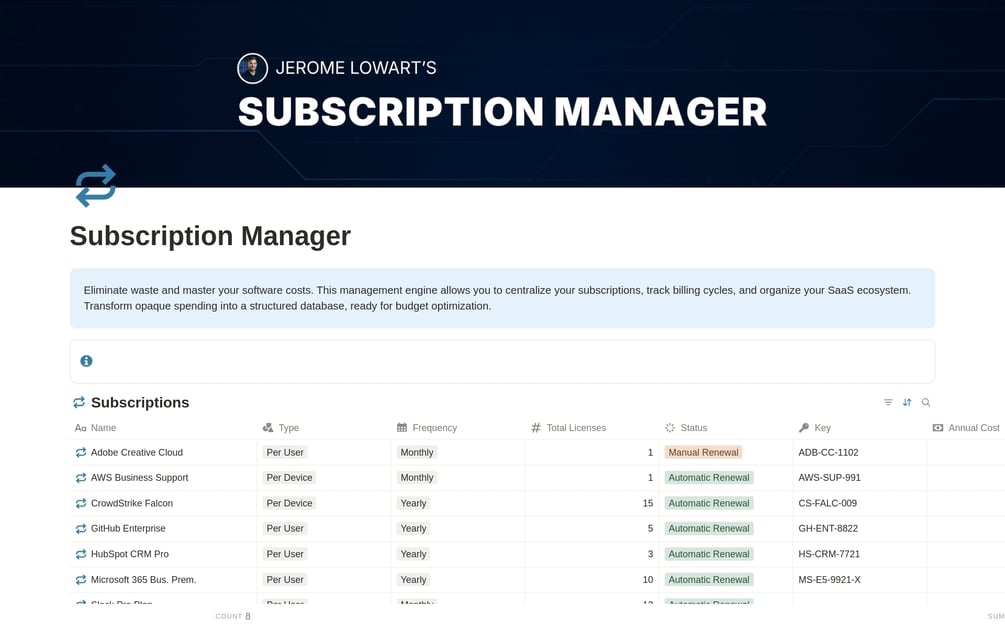Click license count 15 for CrowdStrike Falcon
The image size is (1005, 628).
(647, 504)
